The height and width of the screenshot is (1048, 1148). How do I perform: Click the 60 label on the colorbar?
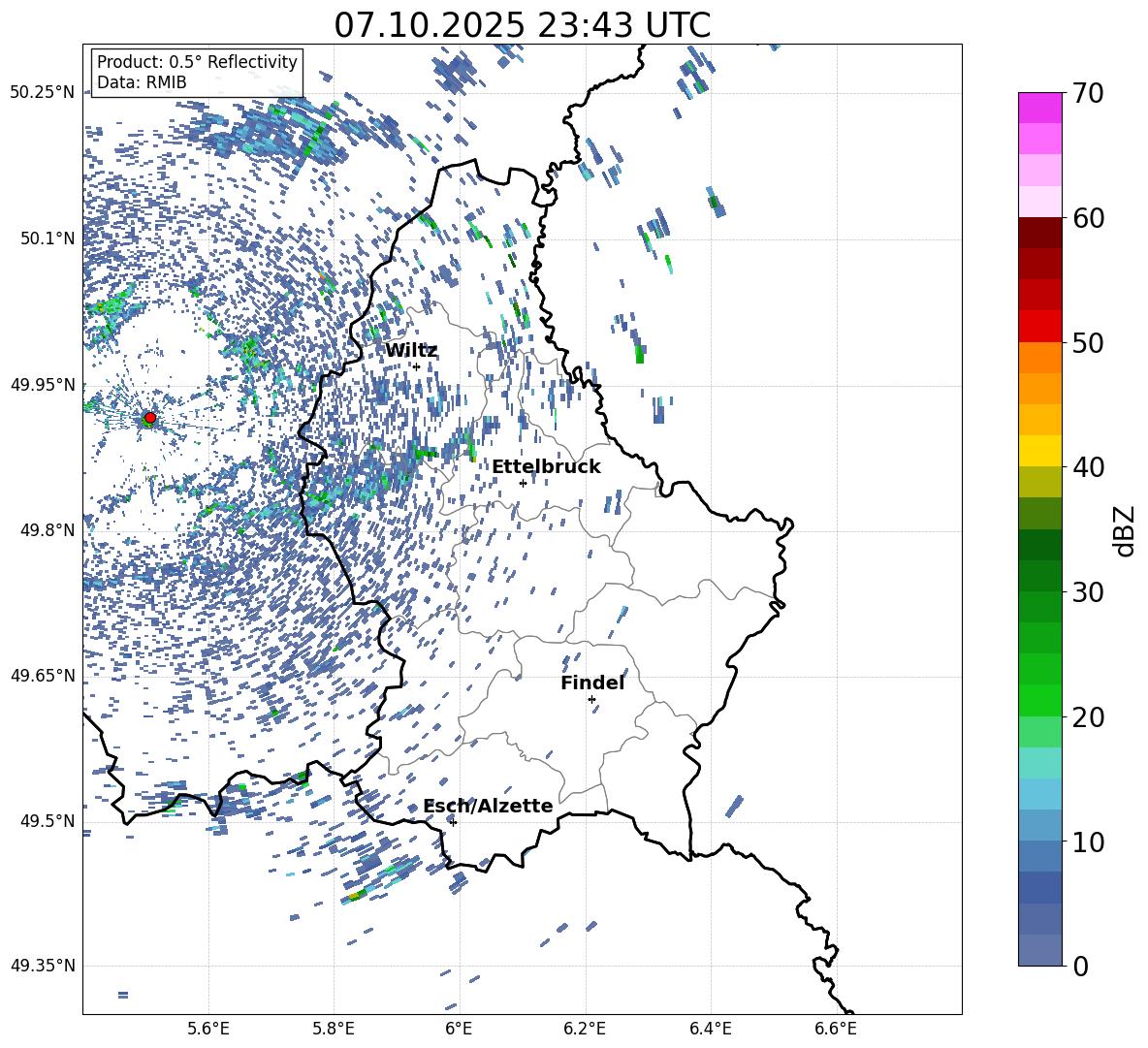(x=1088, y=218)
